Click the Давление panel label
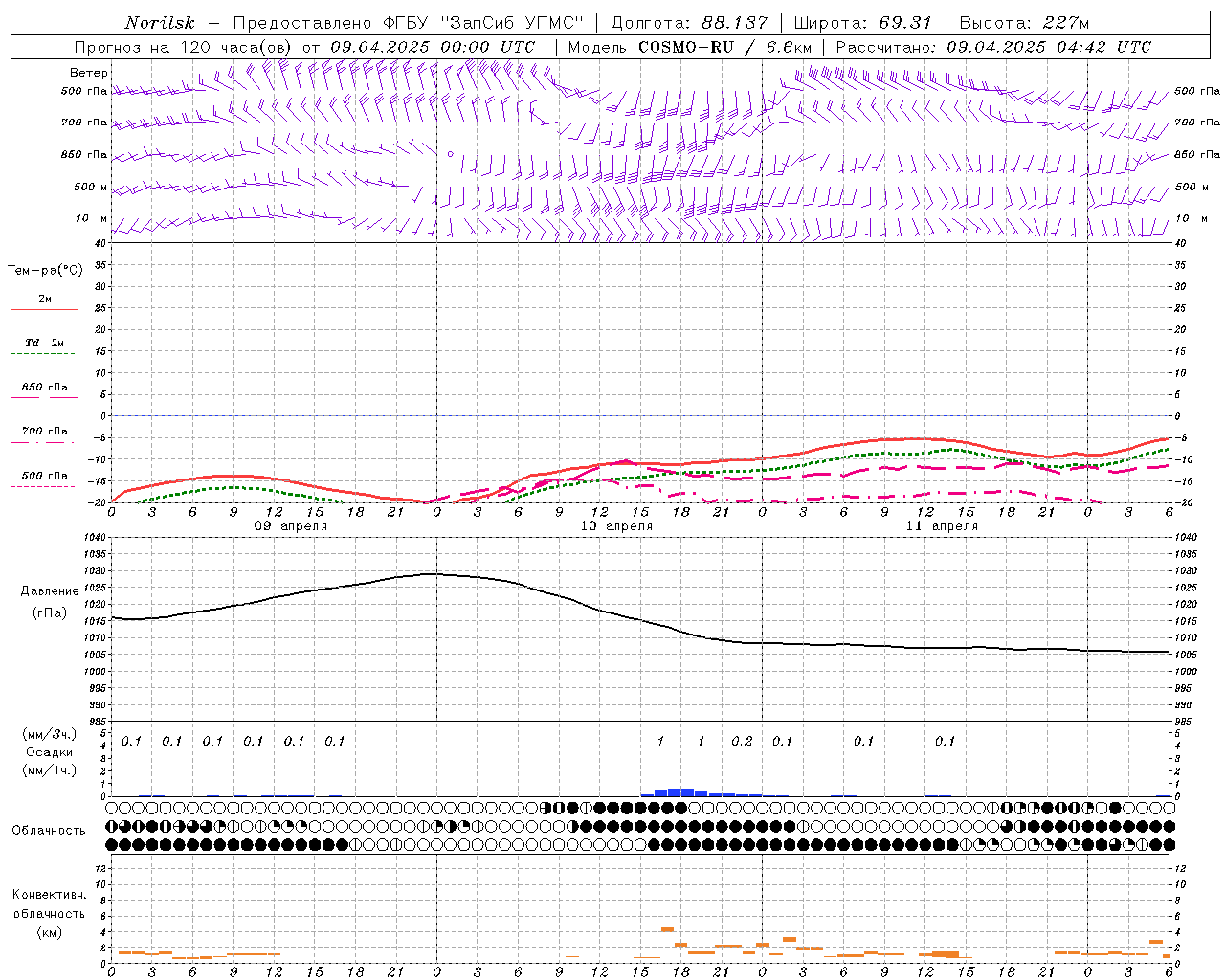 pos(50,591)
